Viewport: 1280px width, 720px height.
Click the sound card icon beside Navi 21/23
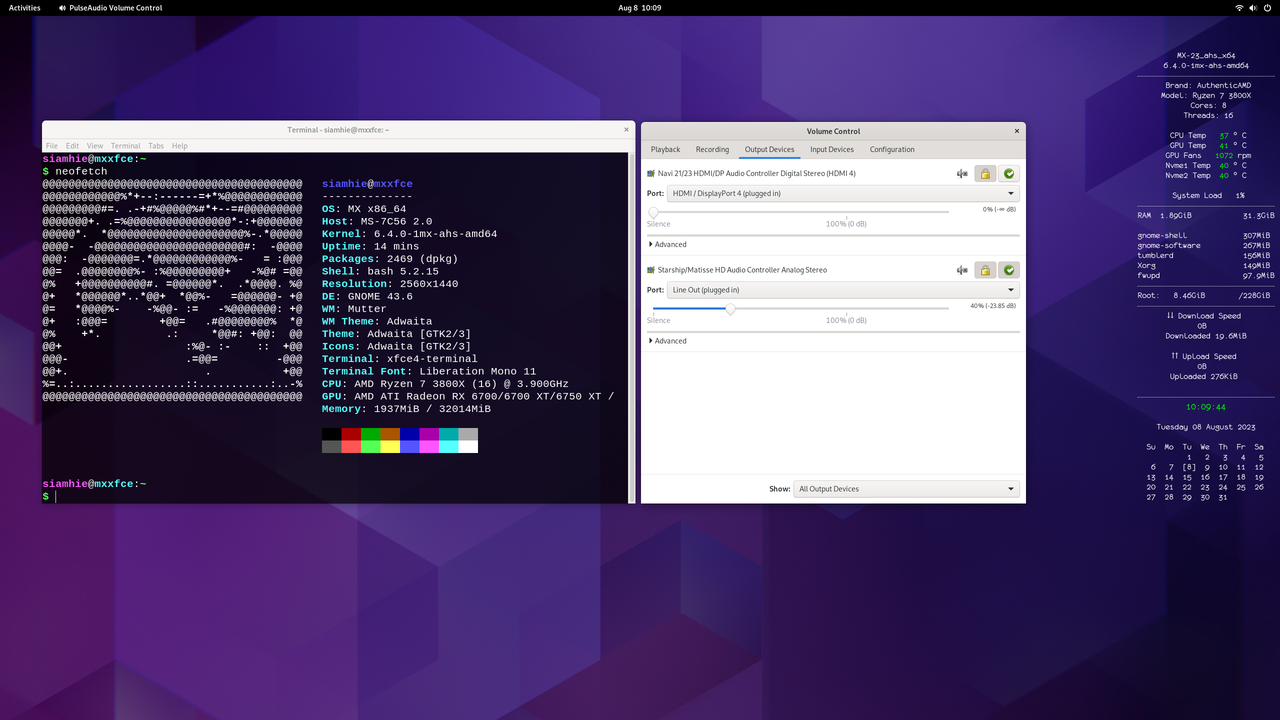click(x=651, y=174)
